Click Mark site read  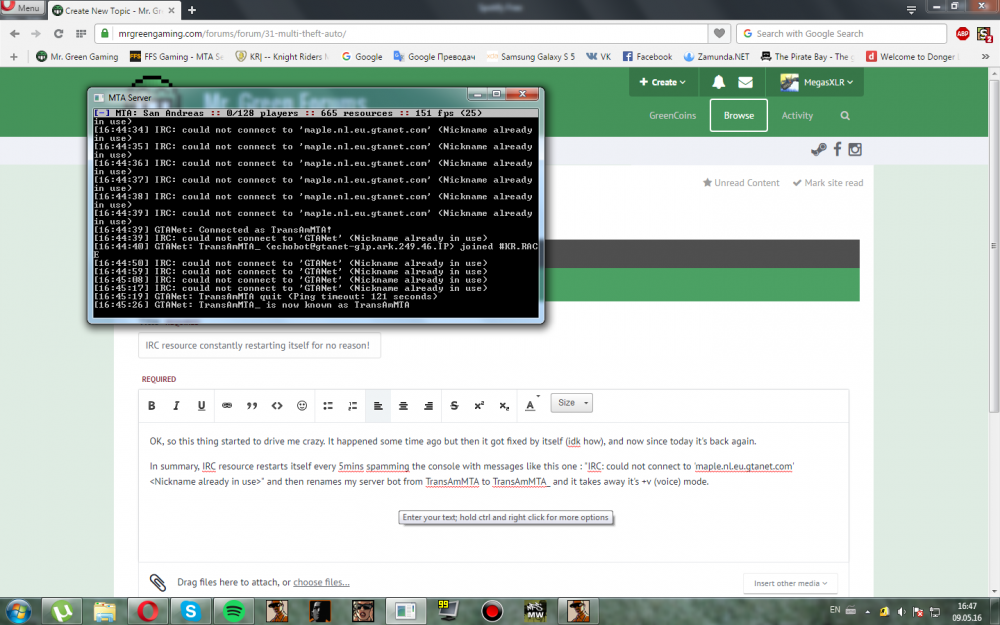coord(828,183)
